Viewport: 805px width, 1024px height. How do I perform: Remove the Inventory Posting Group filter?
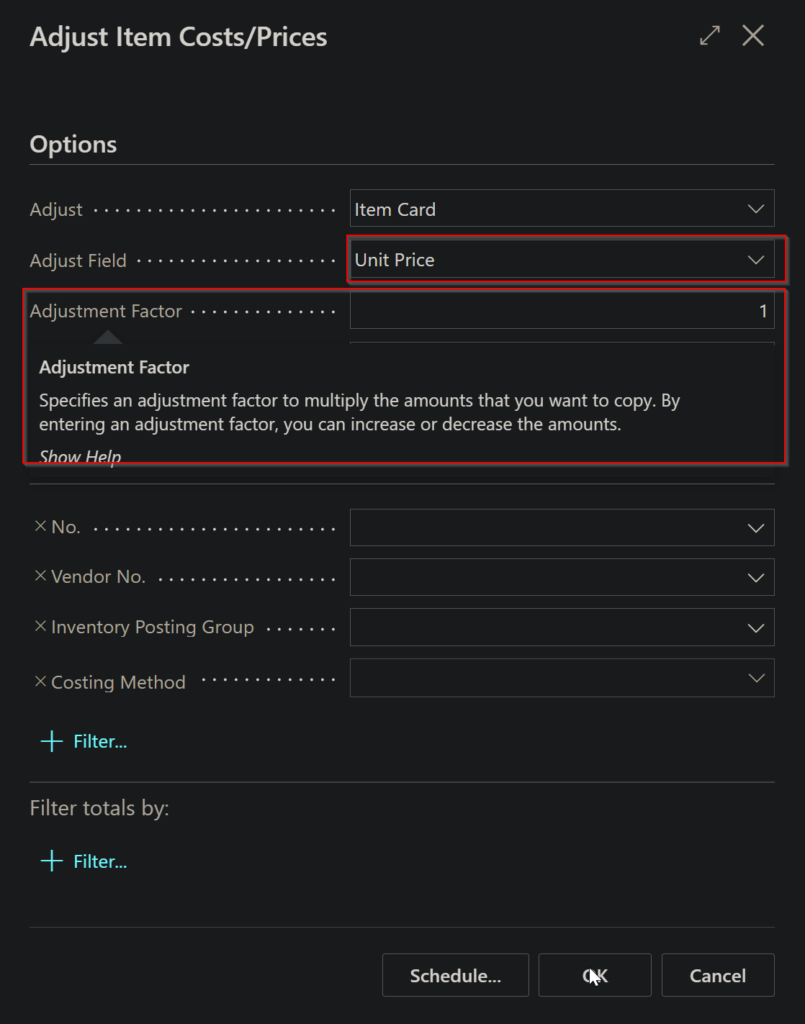40,626
